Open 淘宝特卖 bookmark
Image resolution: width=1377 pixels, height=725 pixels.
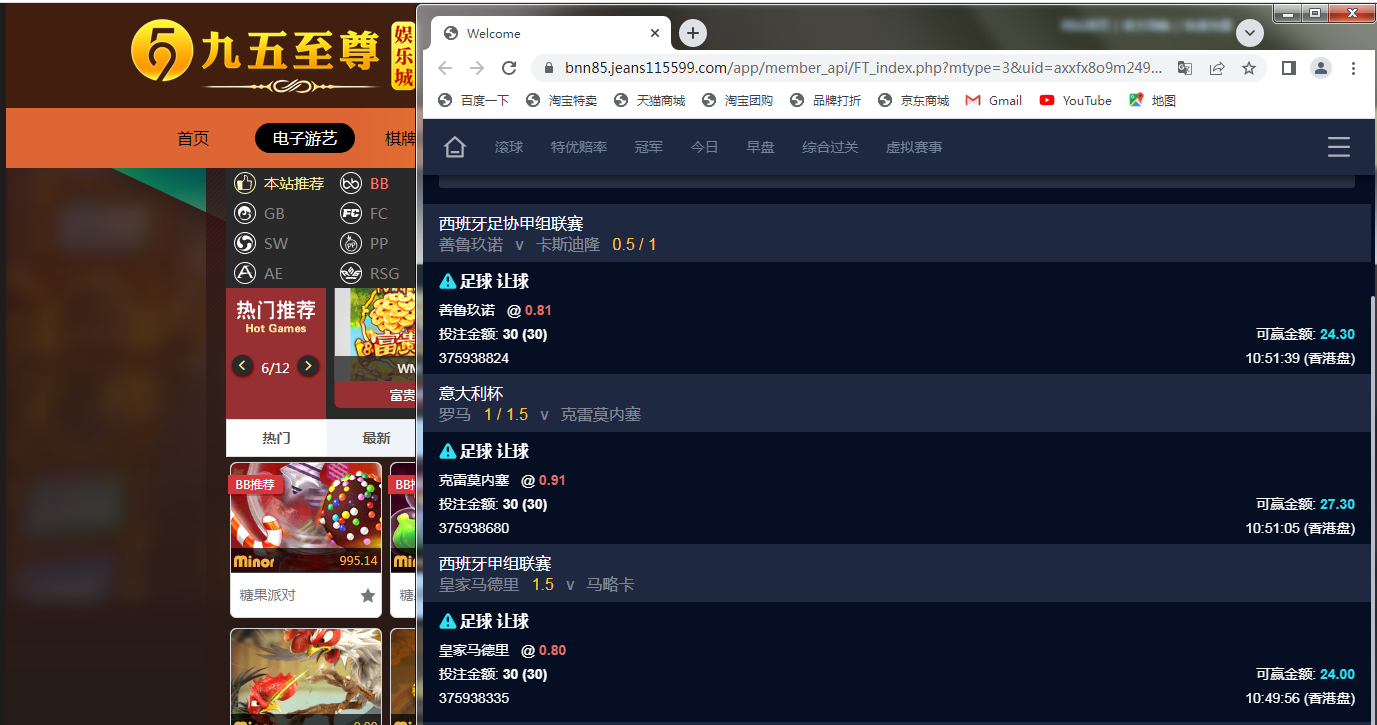click(x=562, y=100)
